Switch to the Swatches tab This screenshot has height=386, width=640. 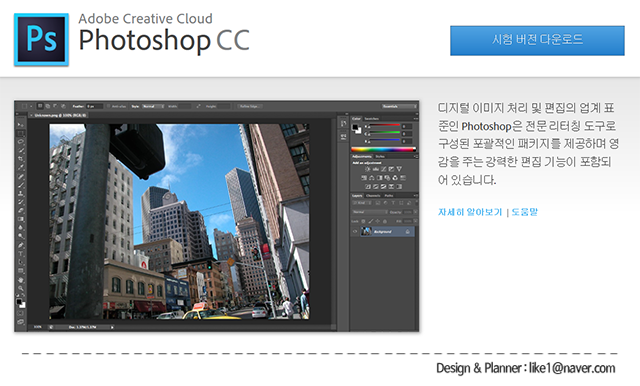pos(372,119)
